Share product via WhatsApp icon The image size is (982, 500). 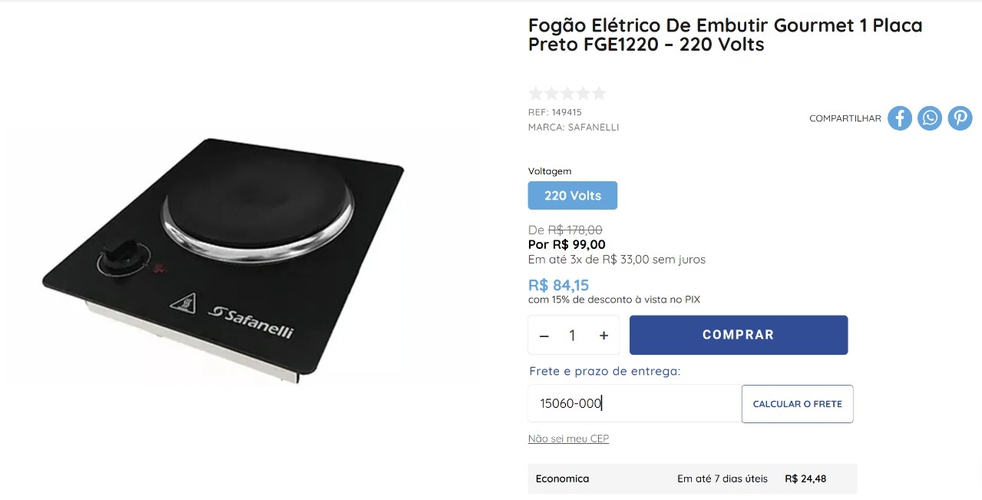pyautogui.click(x=929, y=118)
